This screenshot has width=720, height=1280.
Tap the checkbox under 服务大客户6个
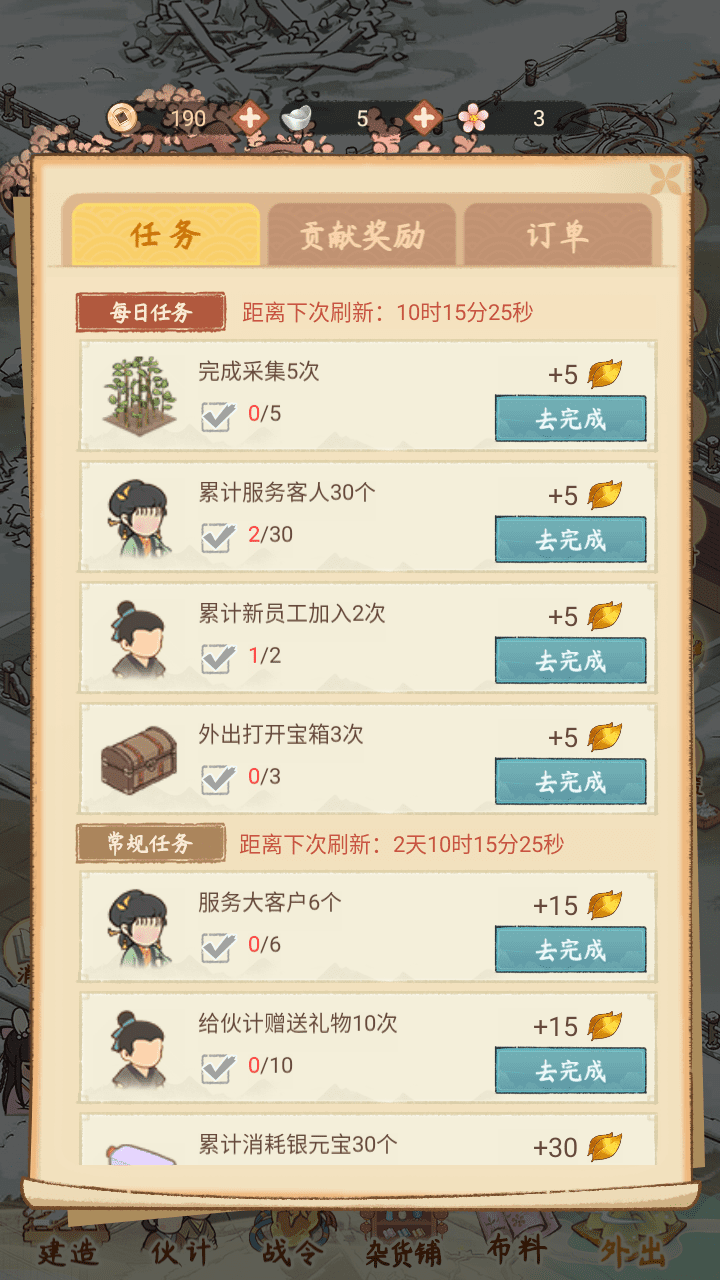[x=217, y=947]
